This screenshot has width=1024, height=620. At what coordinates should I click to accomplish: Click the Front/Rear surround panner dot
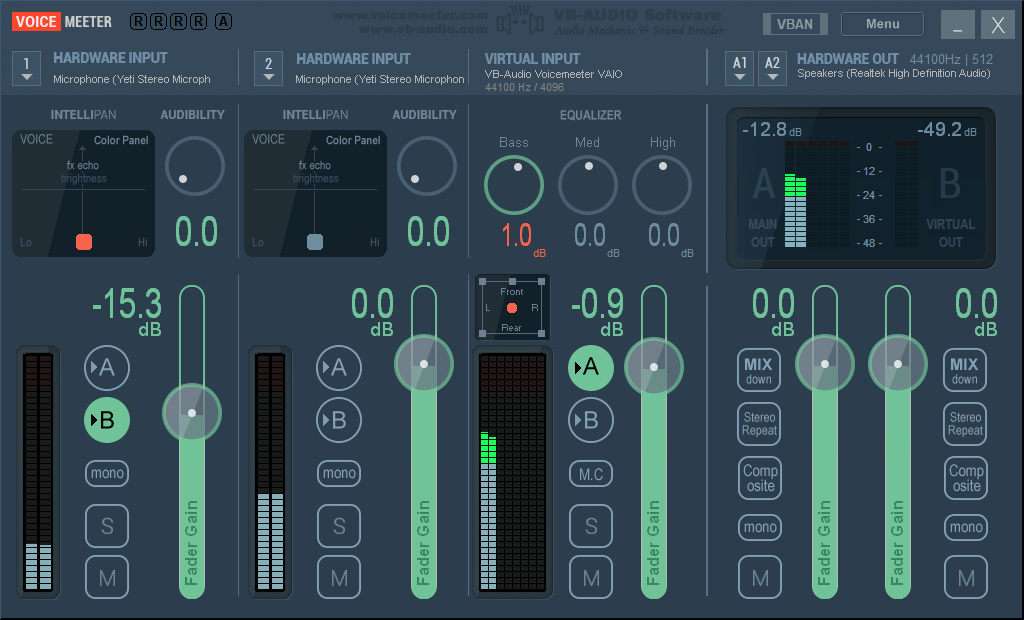(x=512, y=308)
